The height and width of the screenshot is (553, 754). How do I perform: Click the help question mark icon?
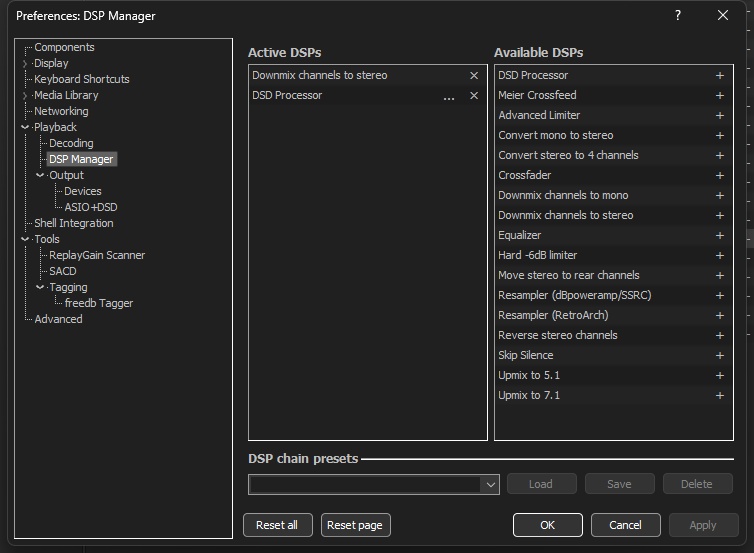[x=678, y=15]
